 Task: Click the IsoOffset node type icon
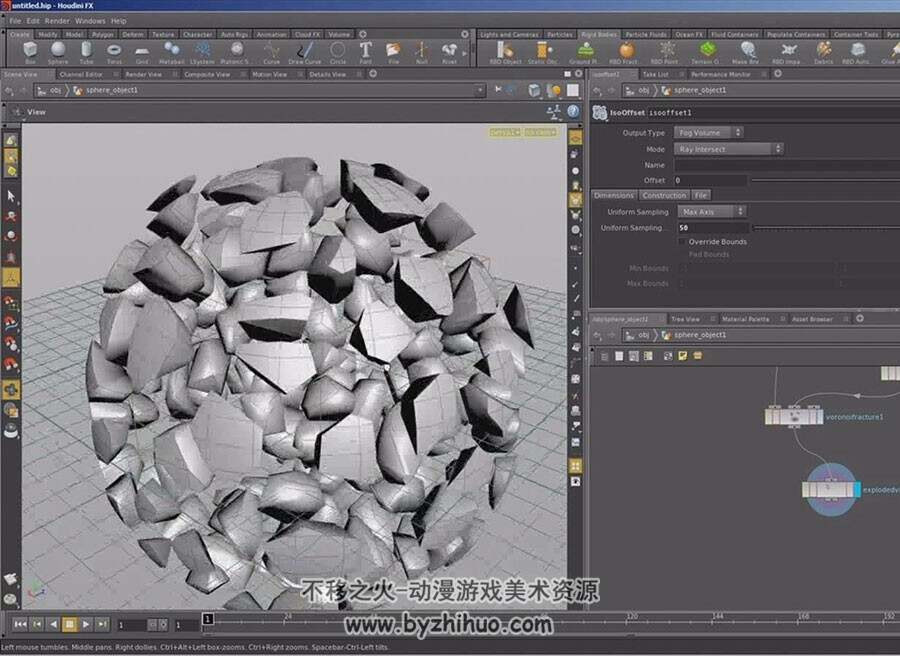pyautogui.click(x=599, y=112)
